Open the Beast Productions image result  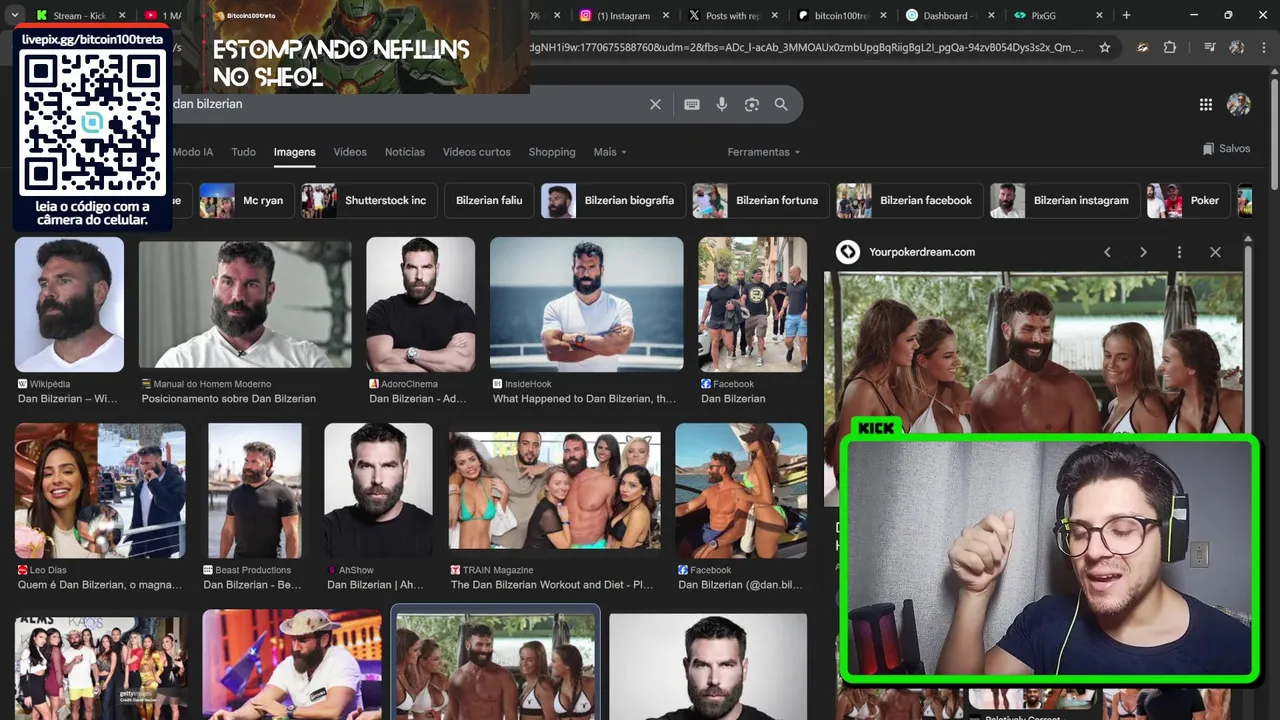click(x=255, y=490)
